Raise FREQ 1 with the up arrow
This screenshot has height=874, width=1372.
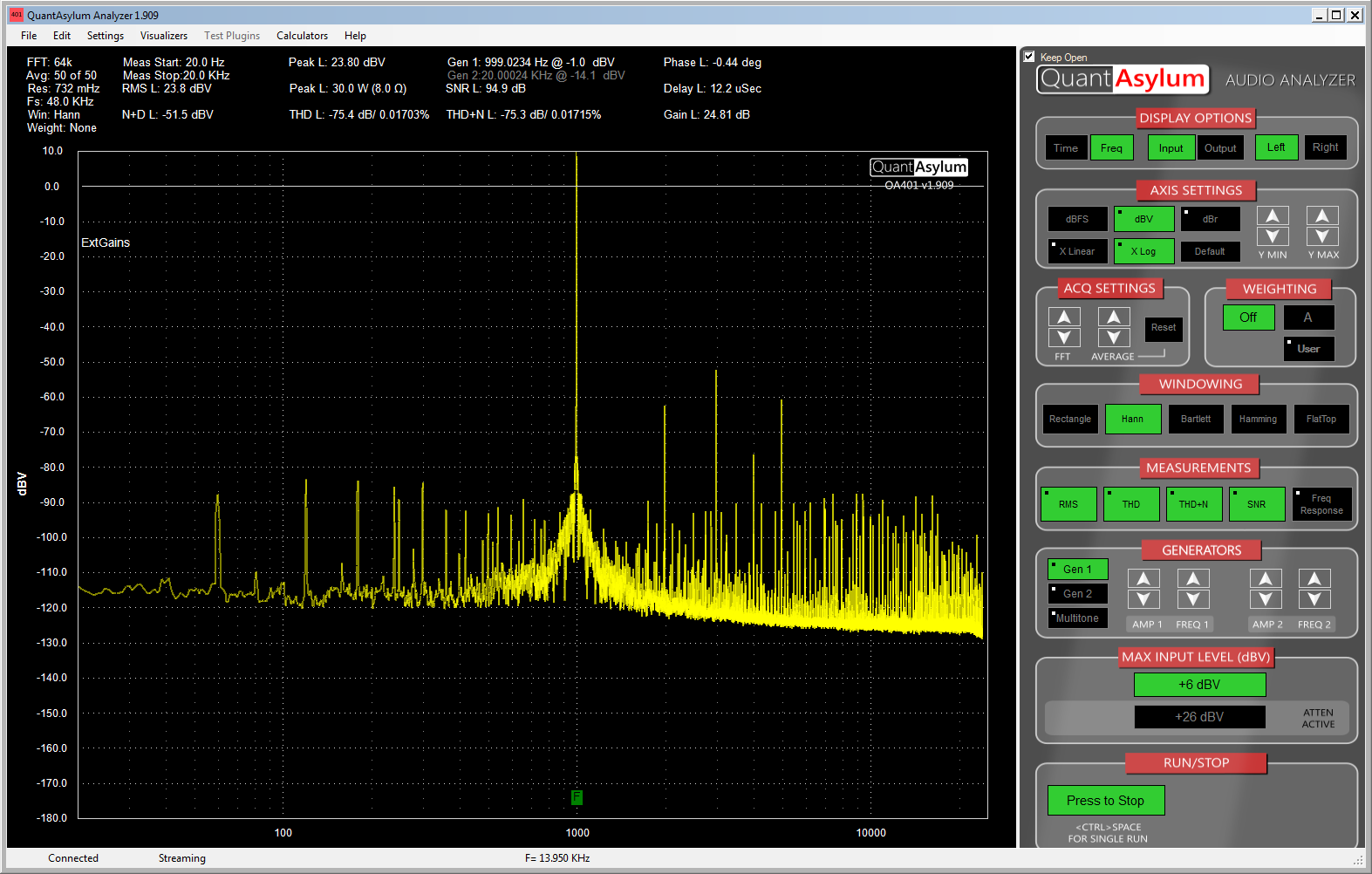coord(1193,578)
